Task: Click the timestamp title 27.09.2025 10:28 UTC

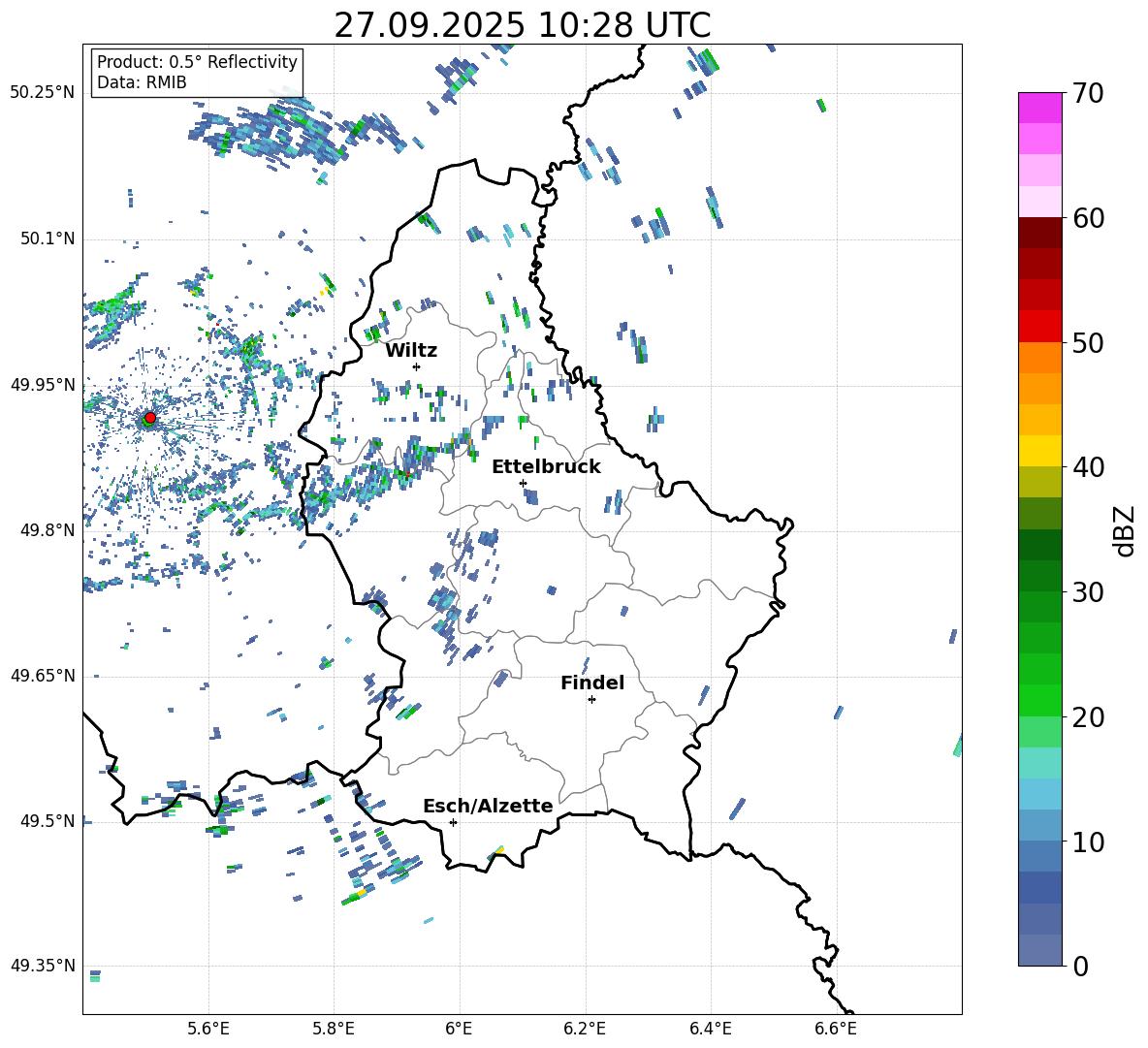Action: 522,25
